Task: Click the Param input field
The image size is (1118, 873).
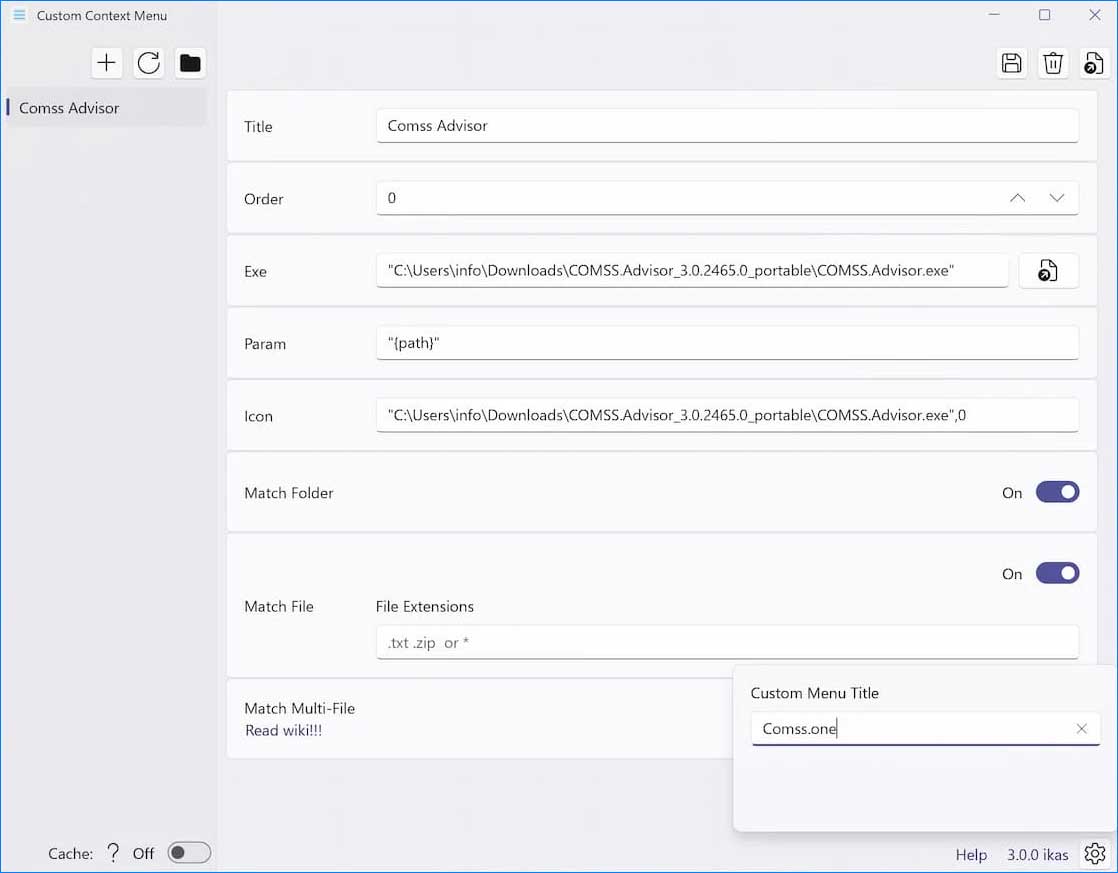Action: (x=727, y=343)
